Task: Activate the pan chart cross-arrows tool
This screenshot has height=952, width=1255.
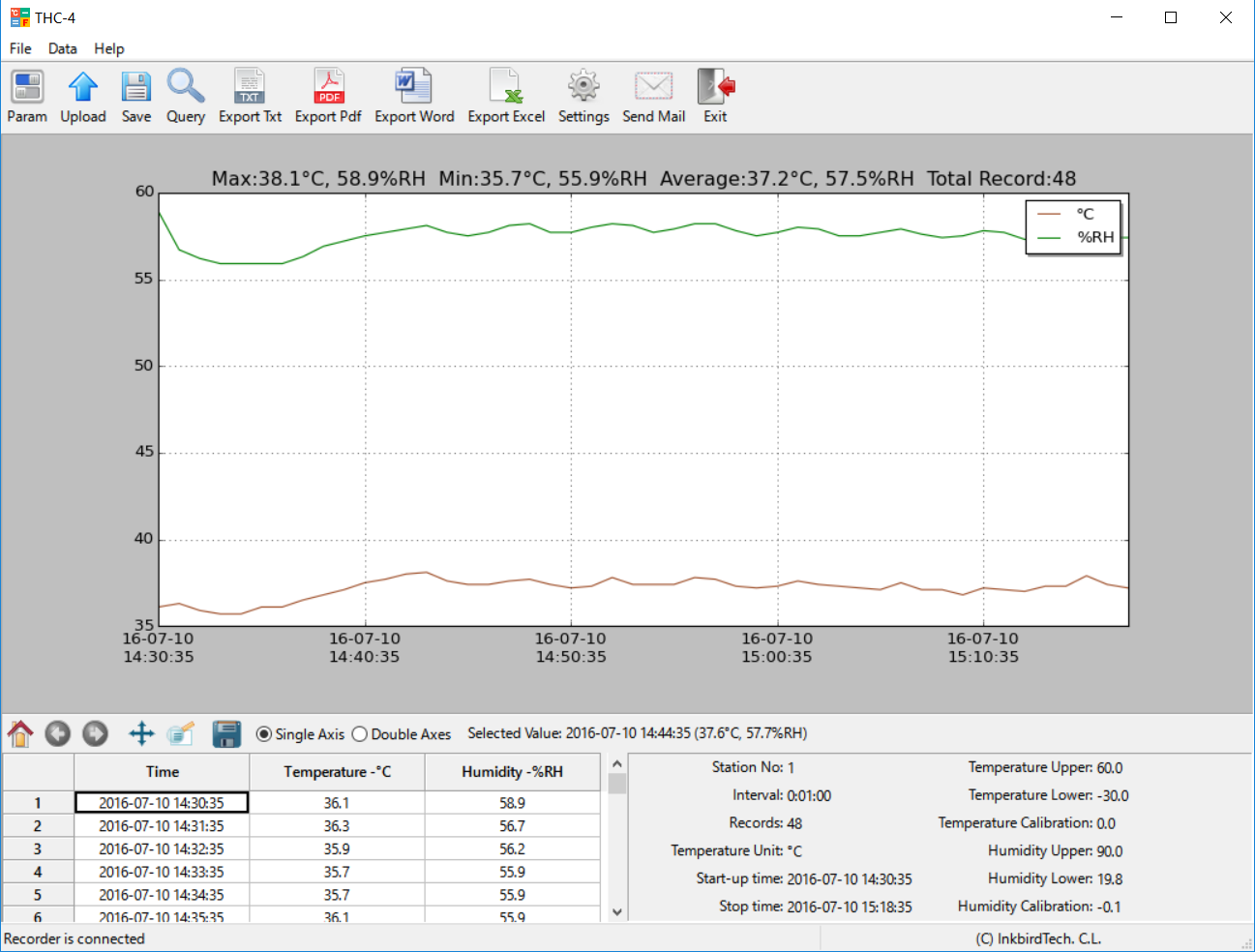Action: tap(141, 734)
